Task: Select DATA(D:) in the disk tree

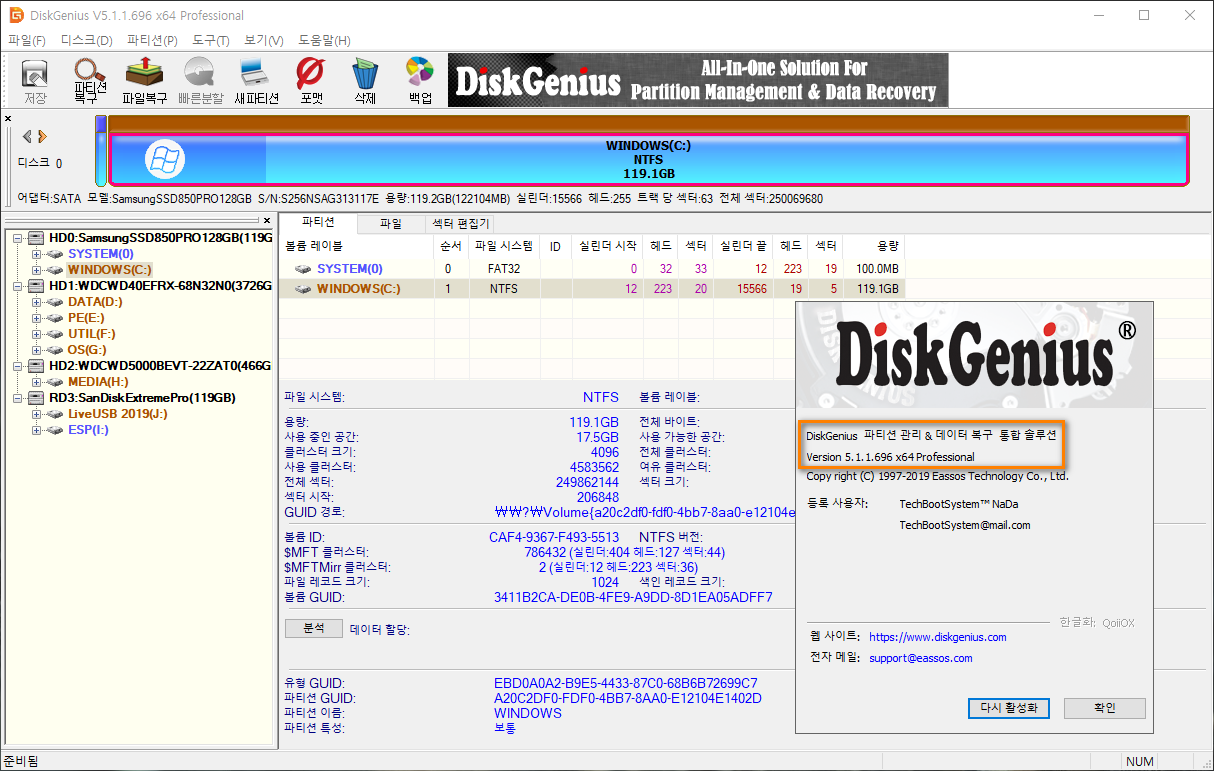Action: (x=95, y=302)
